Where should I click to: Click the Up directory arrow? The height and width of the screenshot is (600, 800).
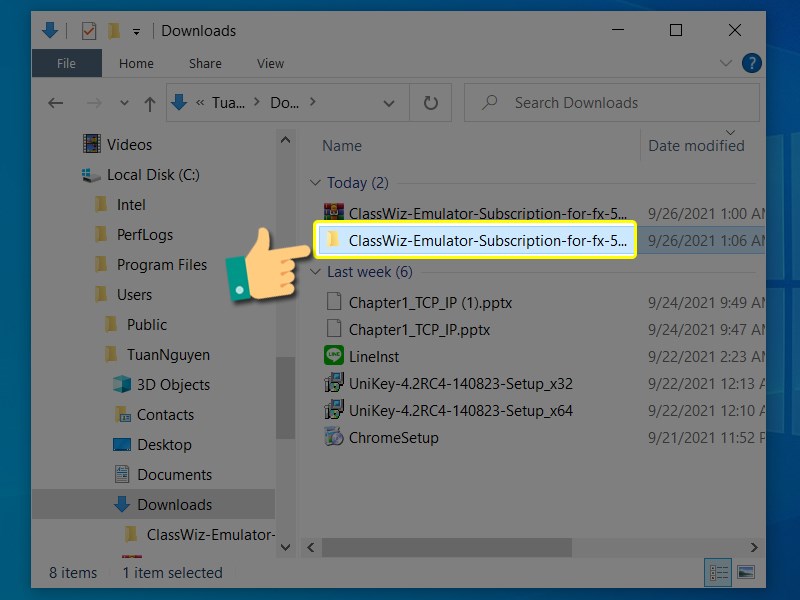(x=150, y=103)
